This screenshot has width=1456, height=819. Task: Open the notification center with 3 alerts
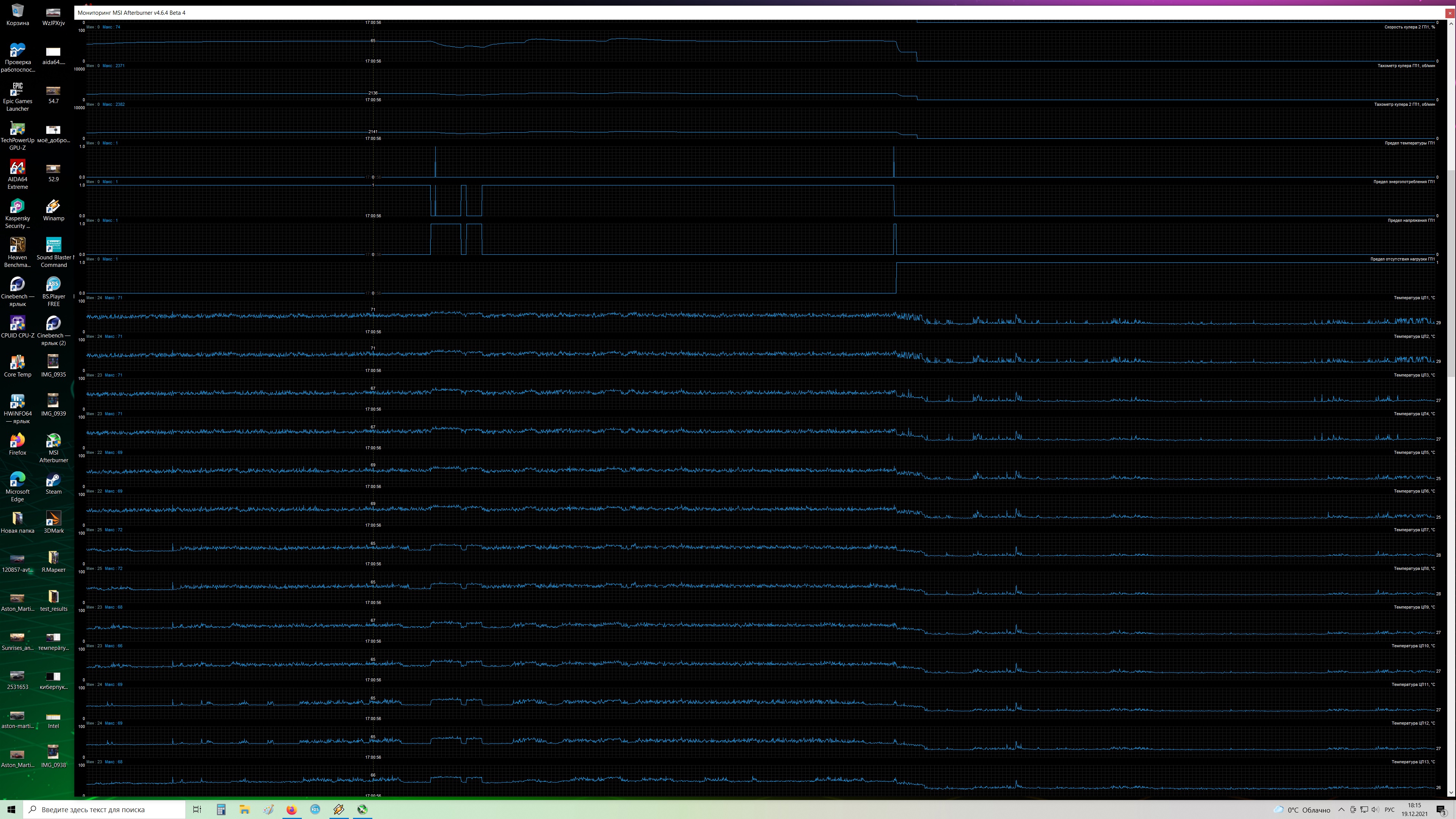pos(1441,810)
